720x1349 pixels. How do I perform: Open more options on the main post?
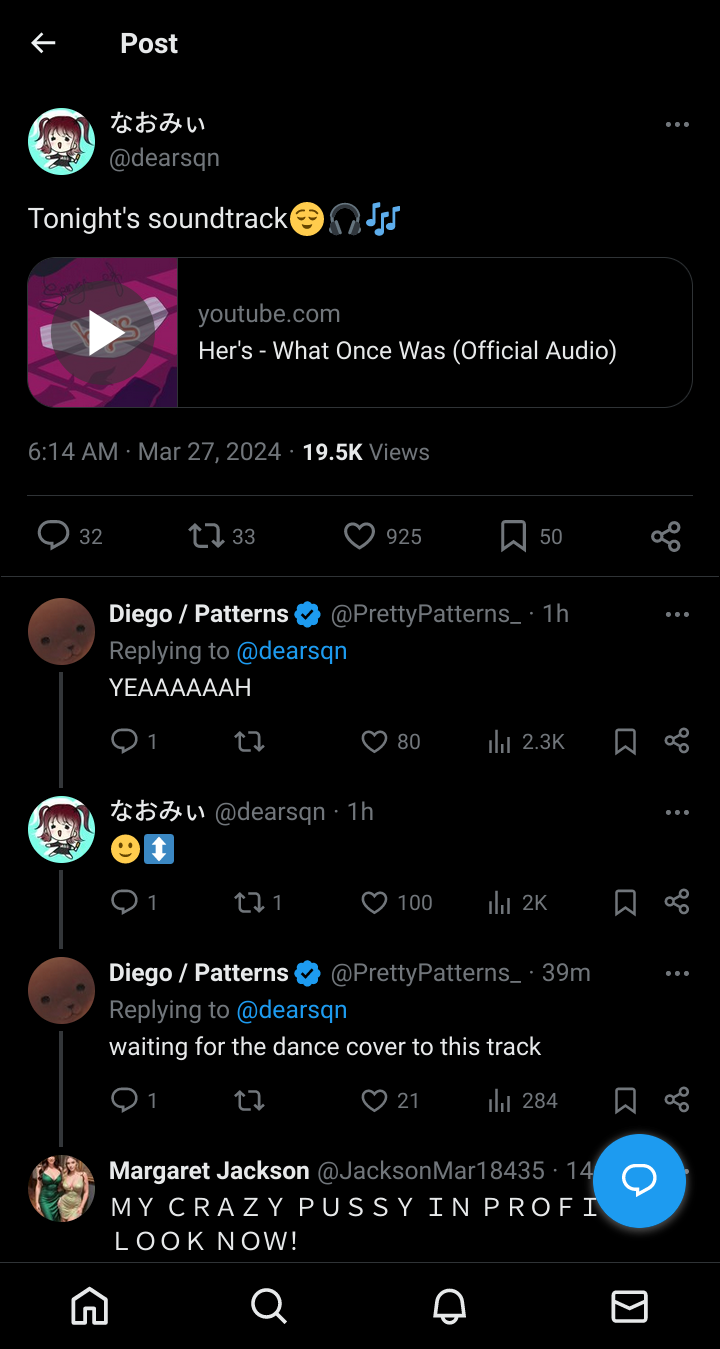coord(677,125)
